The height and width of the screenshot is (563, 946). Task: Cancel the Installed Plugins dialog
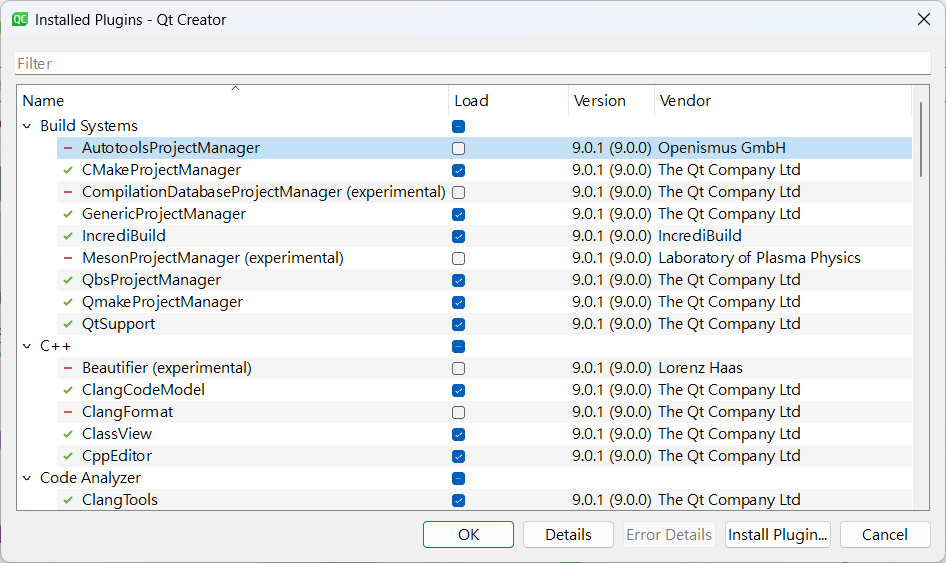tap(885, 535)
